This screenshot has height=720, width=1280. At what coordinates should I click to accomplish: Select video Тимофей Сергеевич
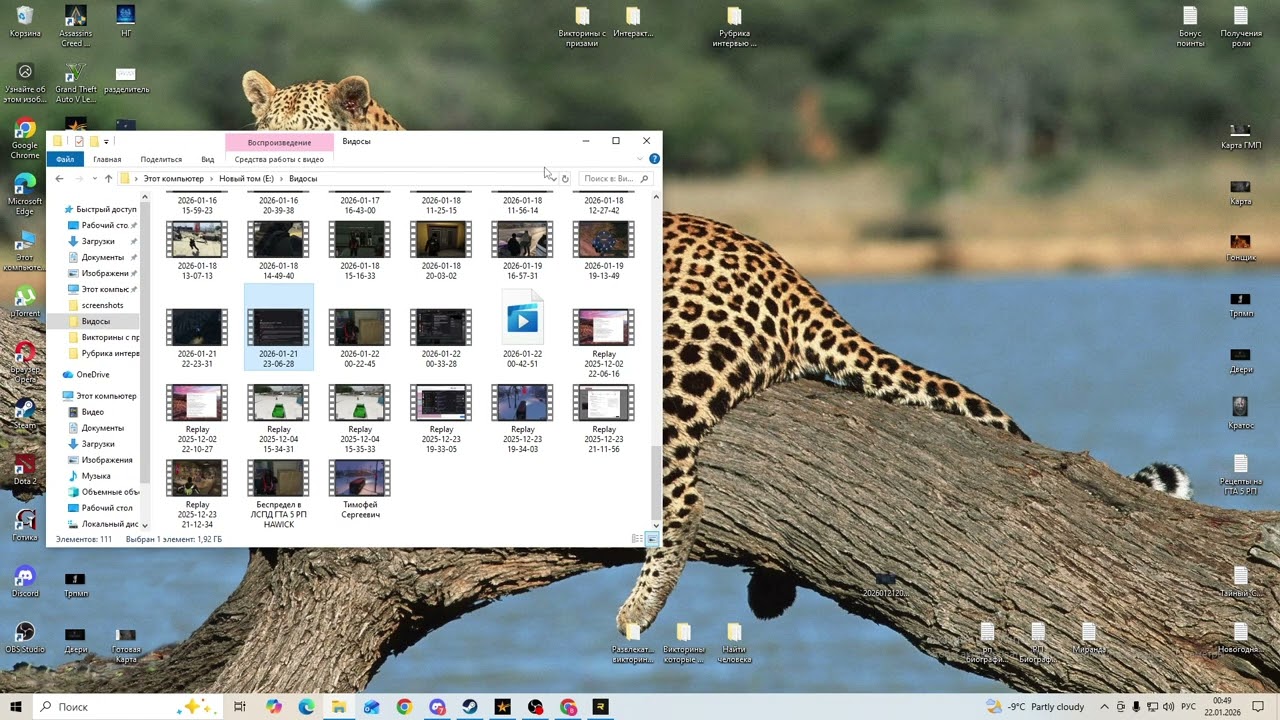(360, 489)
